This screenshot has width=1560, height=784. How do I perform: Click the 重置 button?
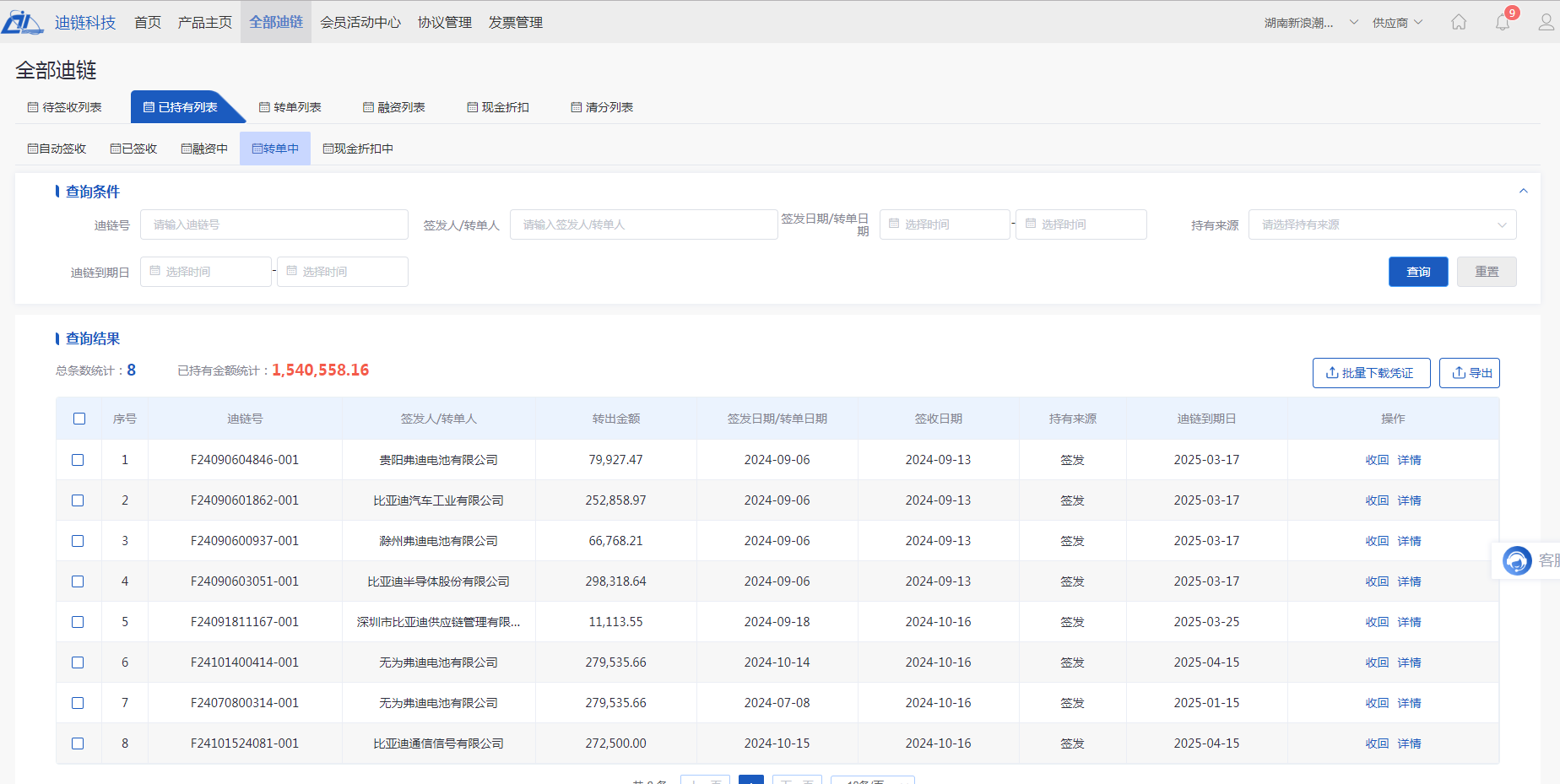click(1487, 272)
